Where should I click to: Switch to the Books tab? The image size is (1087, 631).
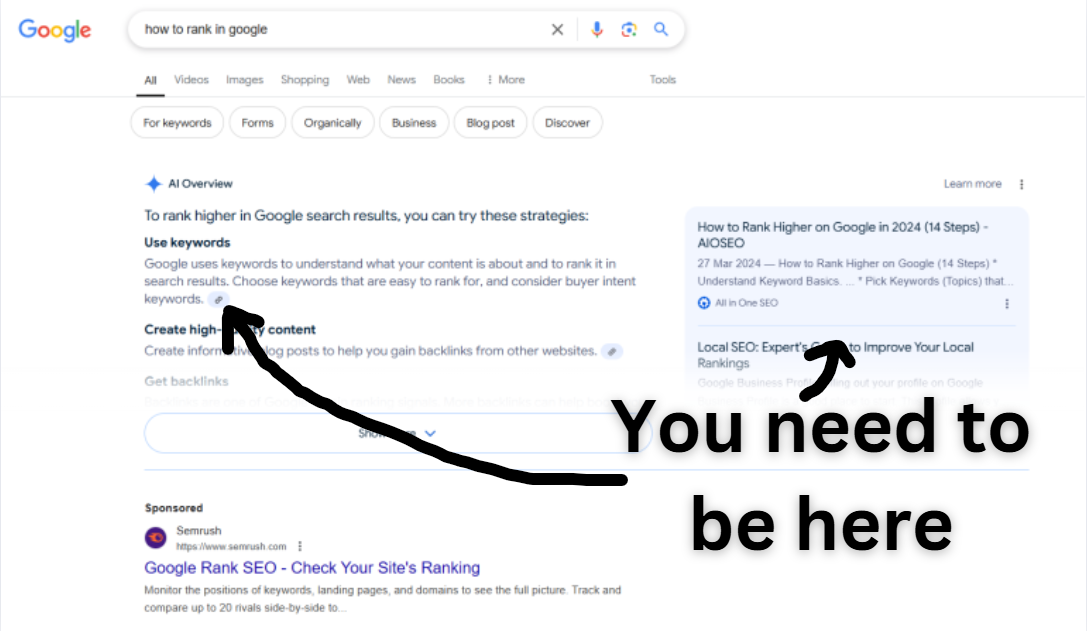click(449, 80)
